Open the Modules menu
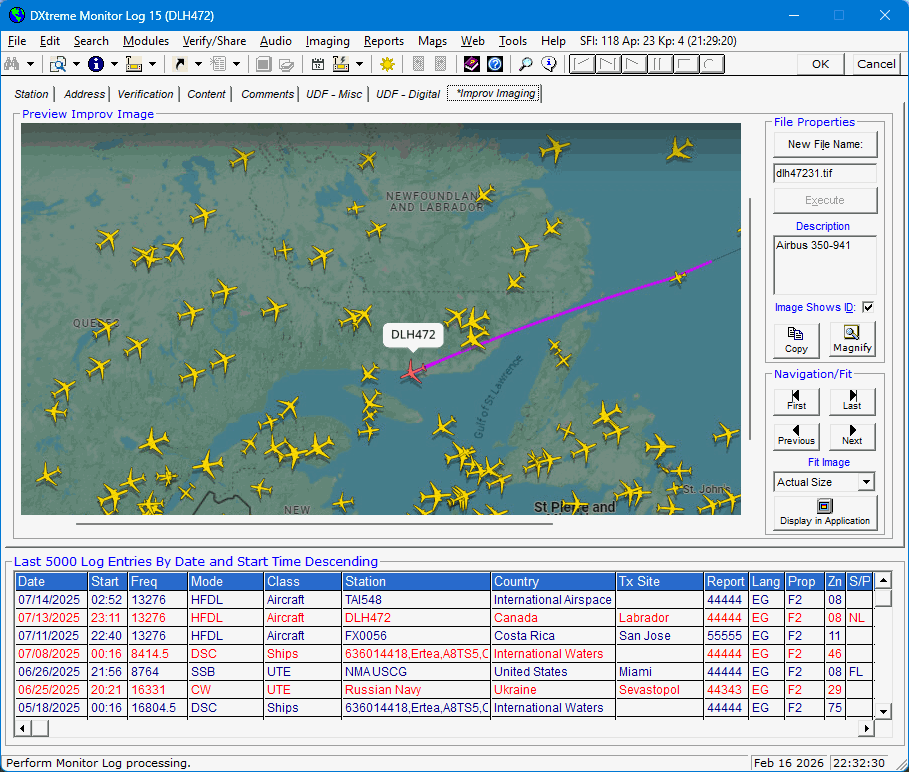Image resolution: width=909 pixels, height=772 pixels. [146, 41]
